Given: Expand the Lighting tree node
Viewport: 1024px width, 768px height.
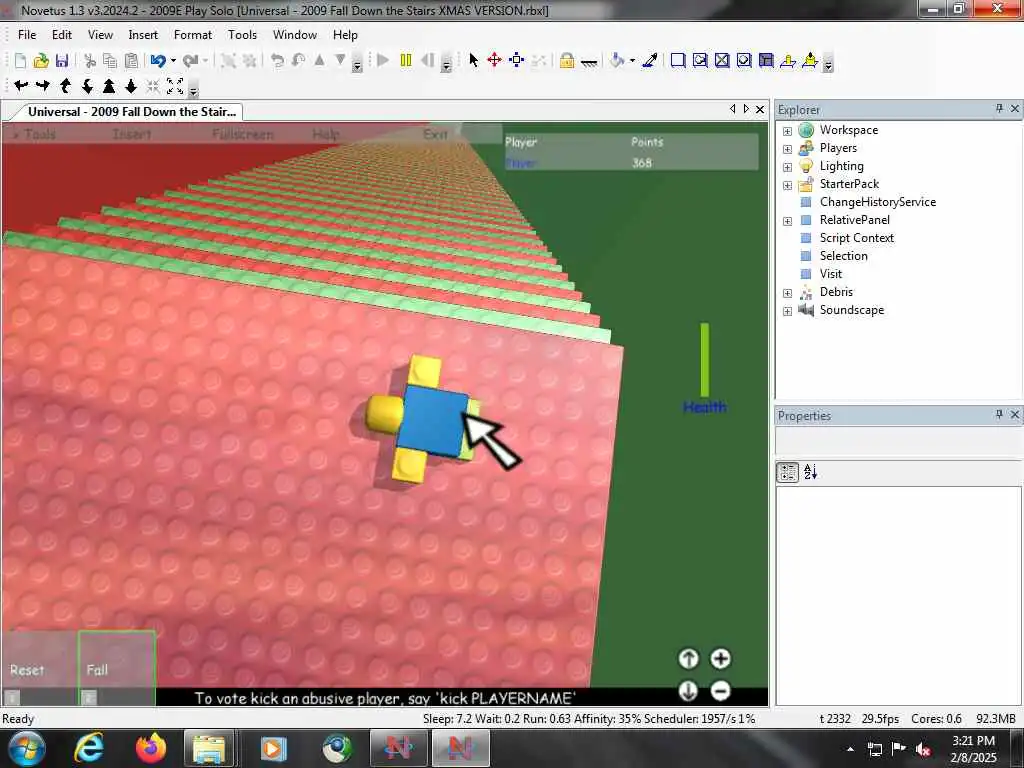Looking at the screenshot, I should point(787,167).
